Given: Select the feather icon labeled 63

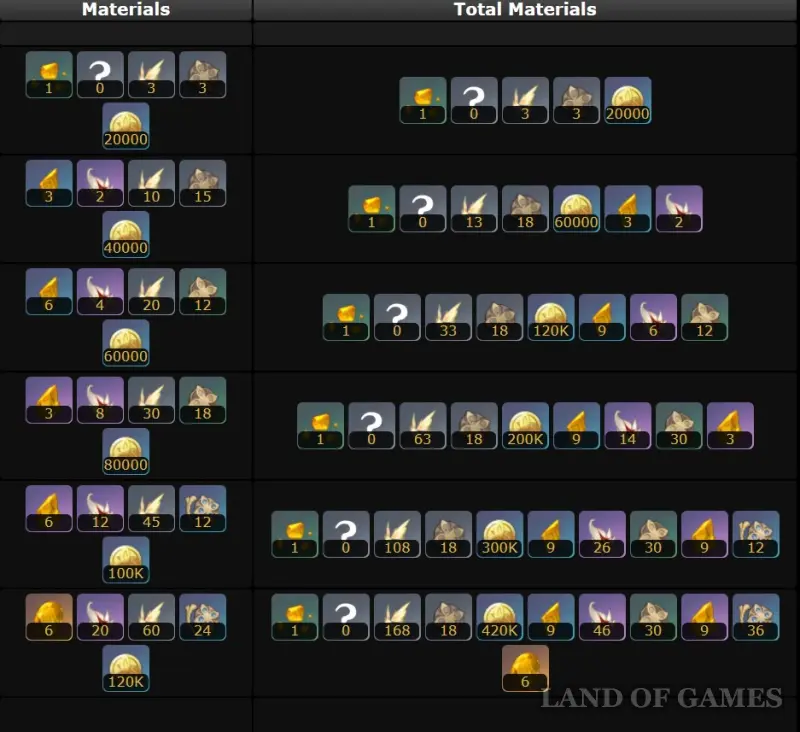Looking at the screenshot, I should 422,426.
